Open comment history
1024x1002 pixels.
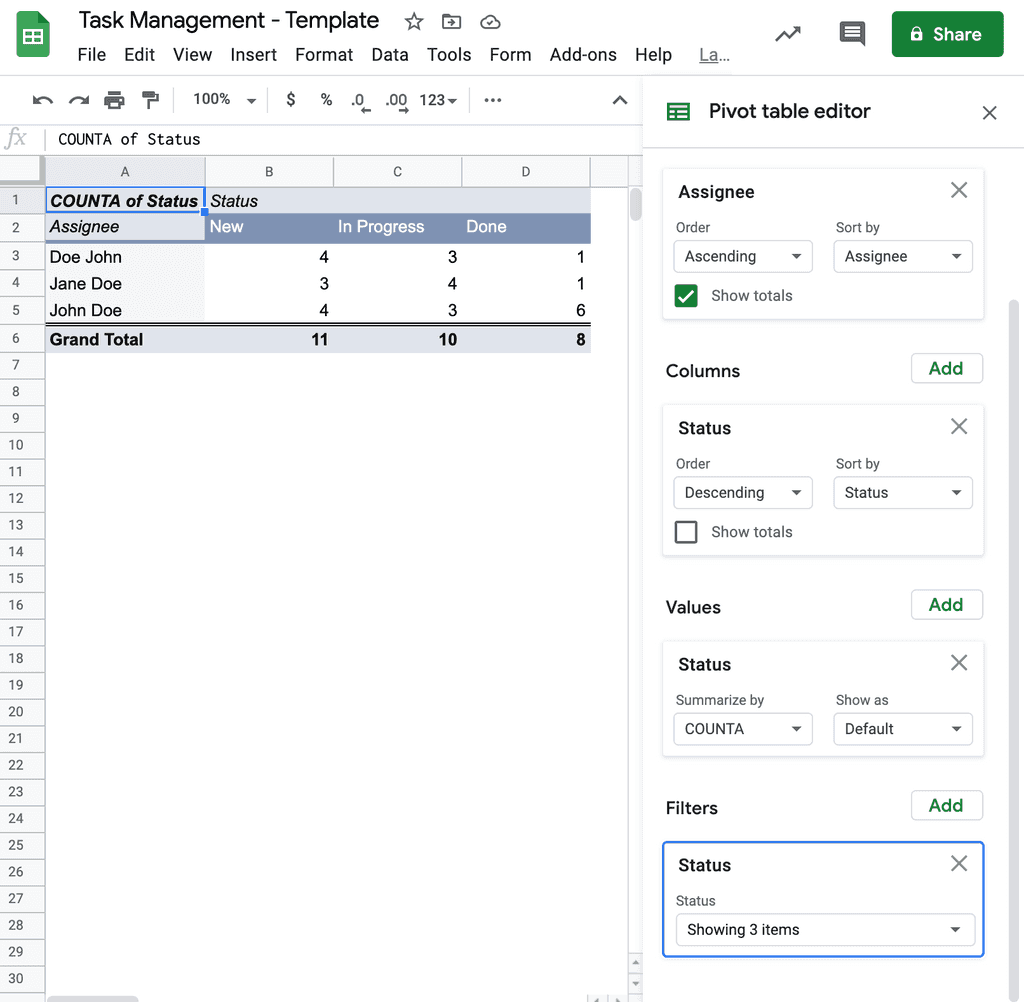[x=852, y=33]
